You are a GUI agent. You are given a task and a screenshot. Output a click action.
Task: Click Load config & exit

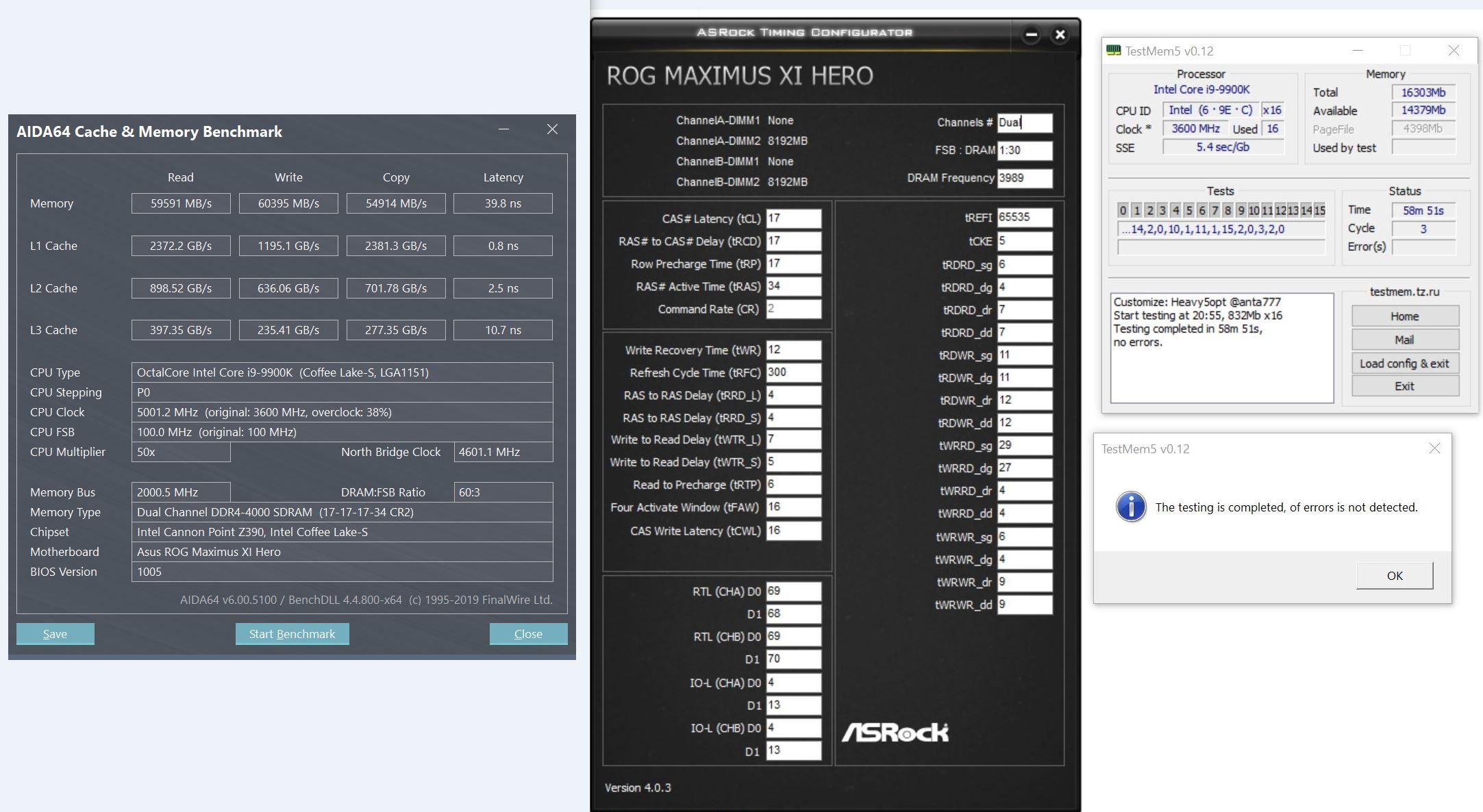[x=1404, y=364]
